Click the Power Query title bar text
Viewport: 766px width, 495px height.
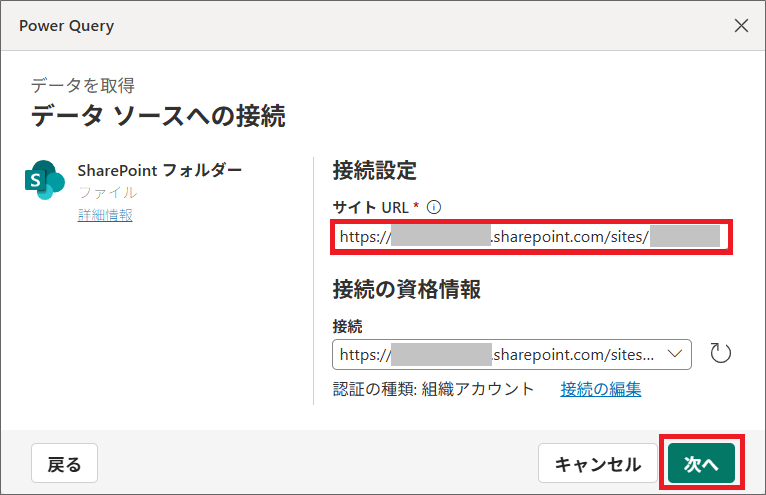tap(66, 26)
